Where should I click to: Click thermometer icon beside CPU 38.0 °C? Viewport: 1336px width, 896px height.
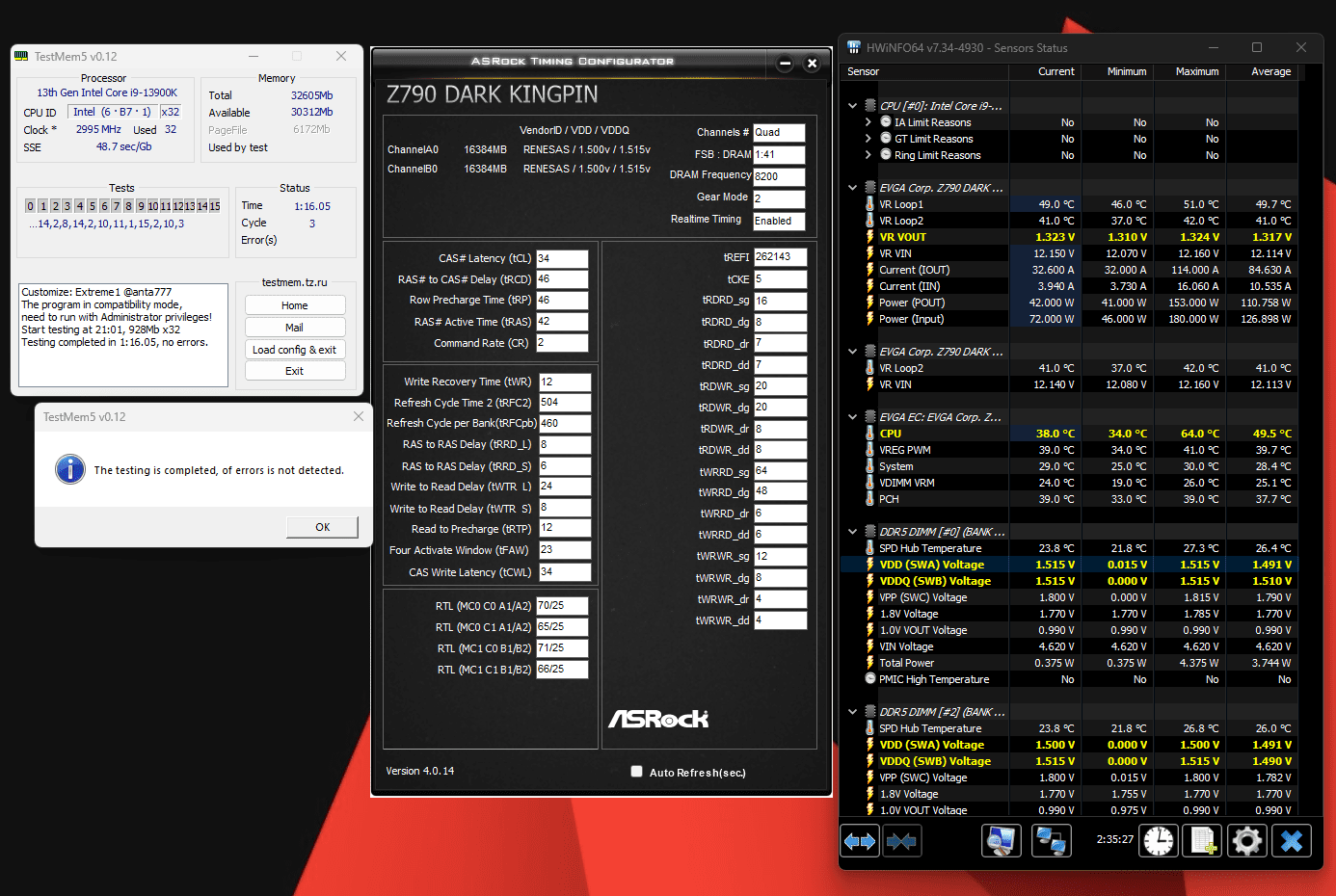(x=870, y=434)
